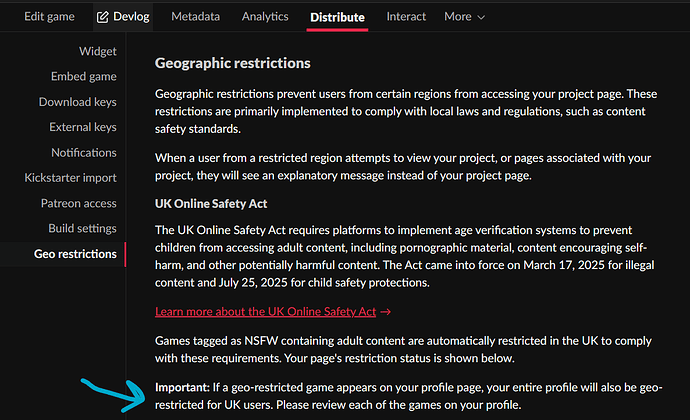
Task: Select Embed game sidebar item
Action: (x=84, y=77)
